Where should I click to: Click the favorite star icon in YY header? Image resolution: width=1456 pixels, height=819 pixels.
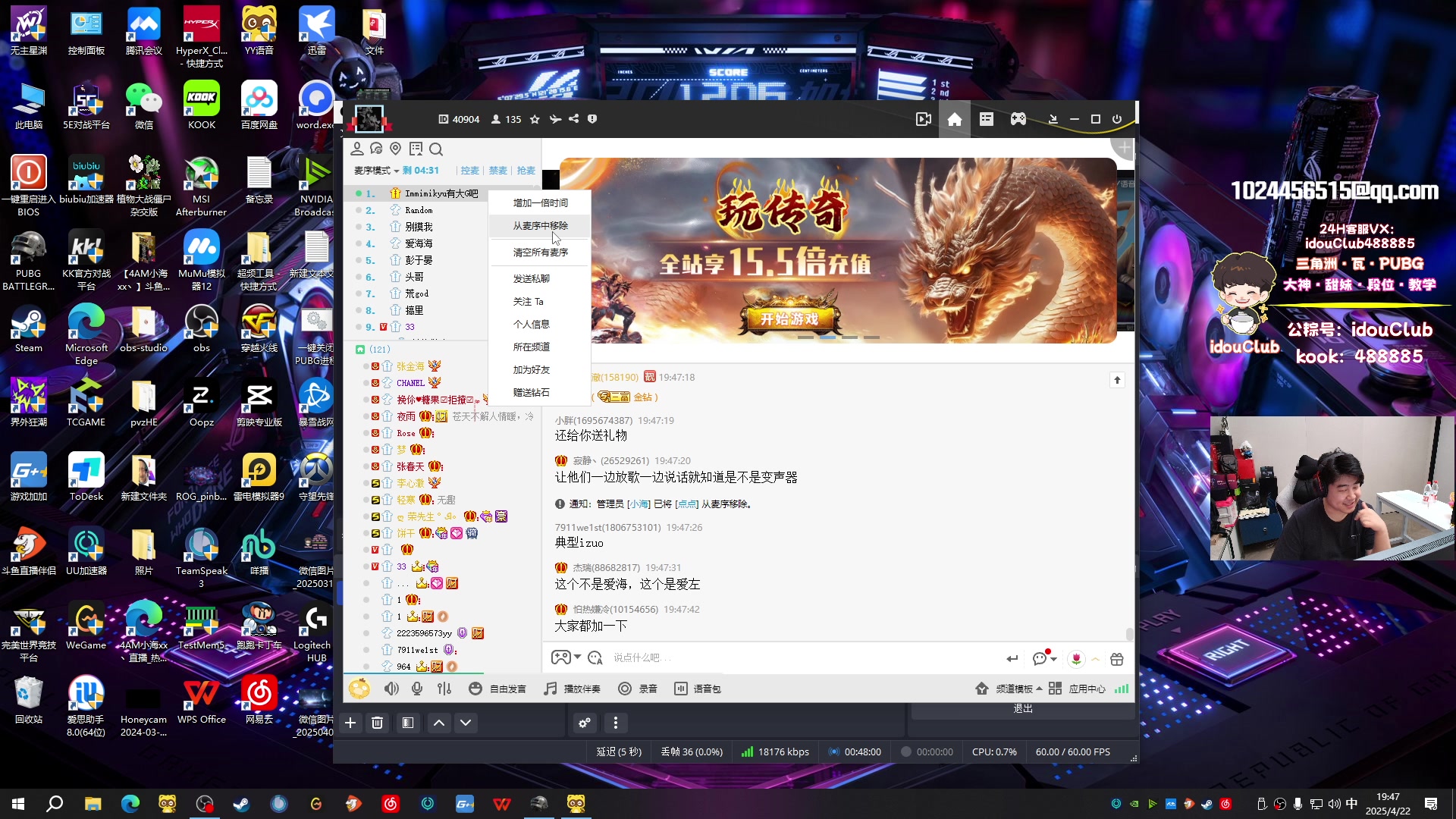(x=535, y=119)
